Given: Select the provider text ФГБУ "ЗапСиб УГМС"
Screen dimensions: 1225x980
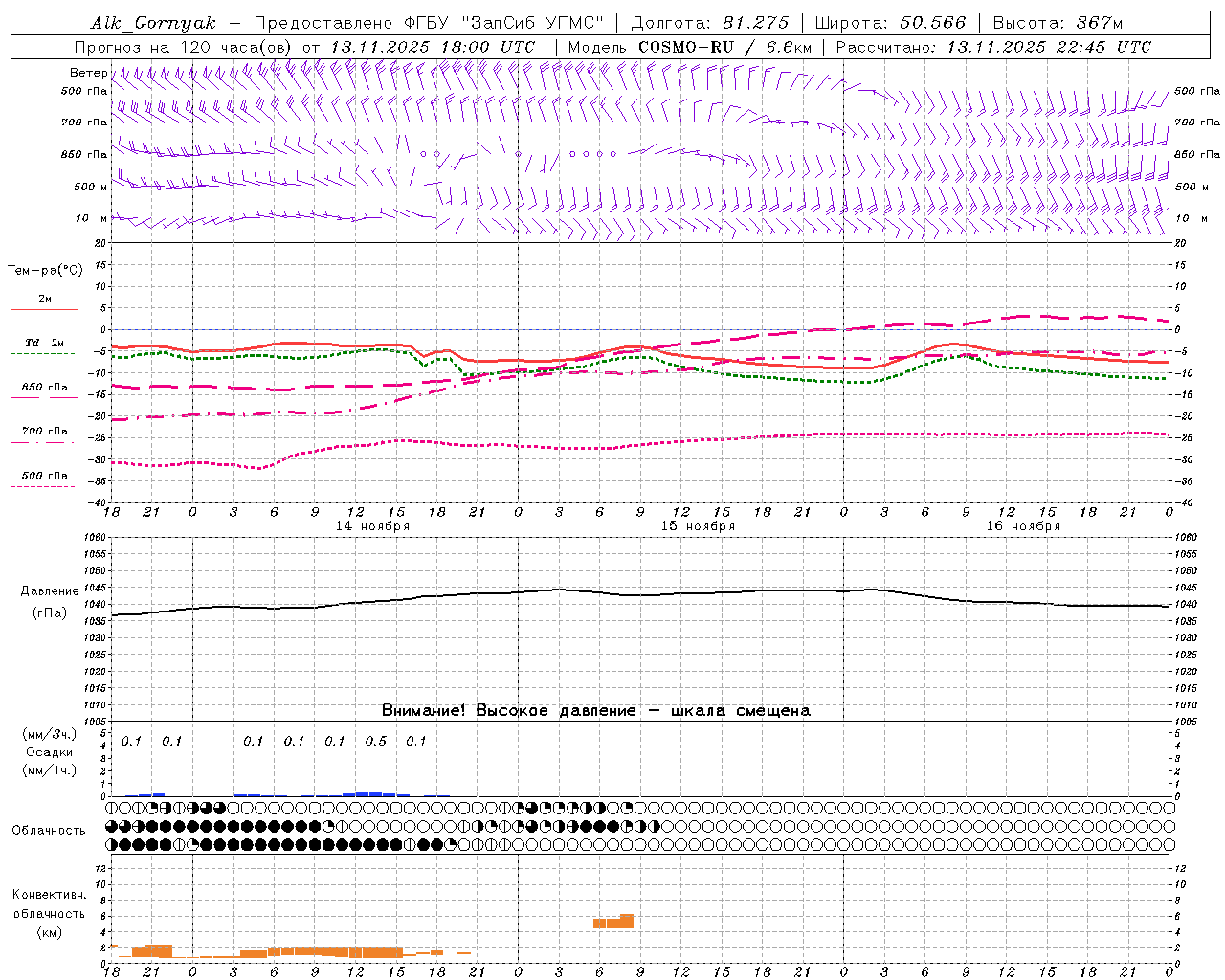Looking at the screenshot, I should tap(504, 23).
